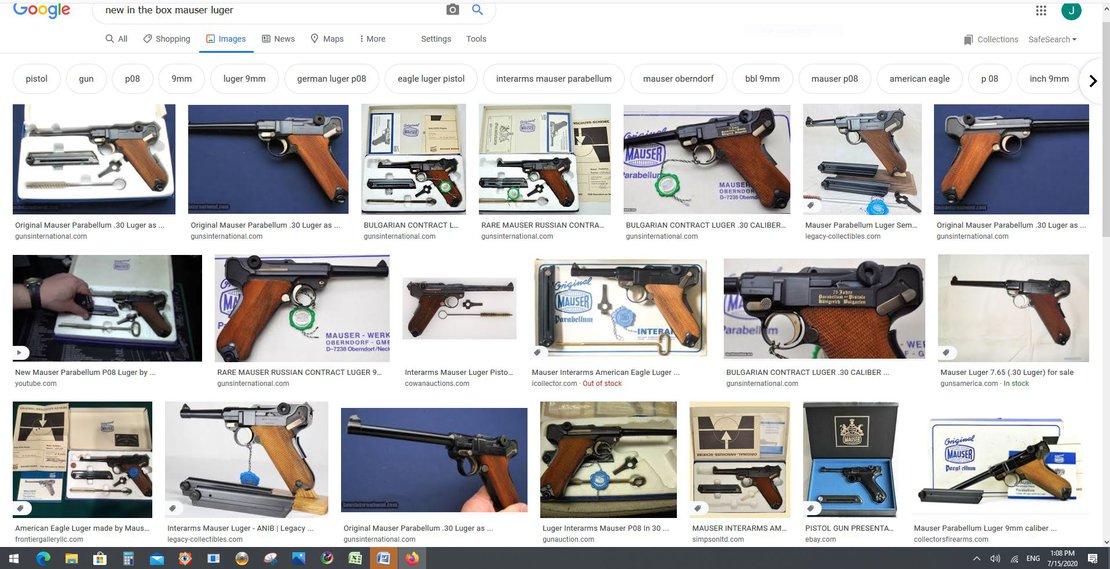Click product tag badge on simpsonltd.com thumbnail

pyautogui.click(x=697, y=508)
